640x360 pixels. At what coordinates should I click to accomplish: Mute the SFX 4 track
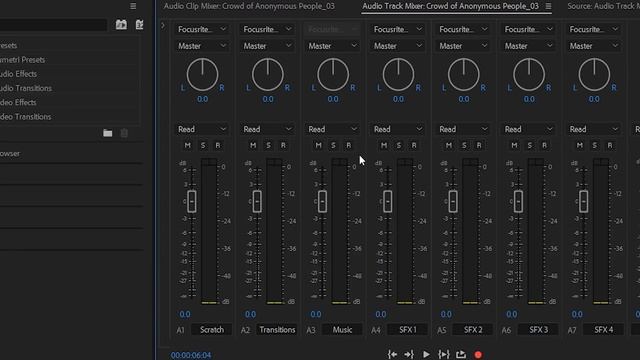pyautogui.click(x=580, y=145)
